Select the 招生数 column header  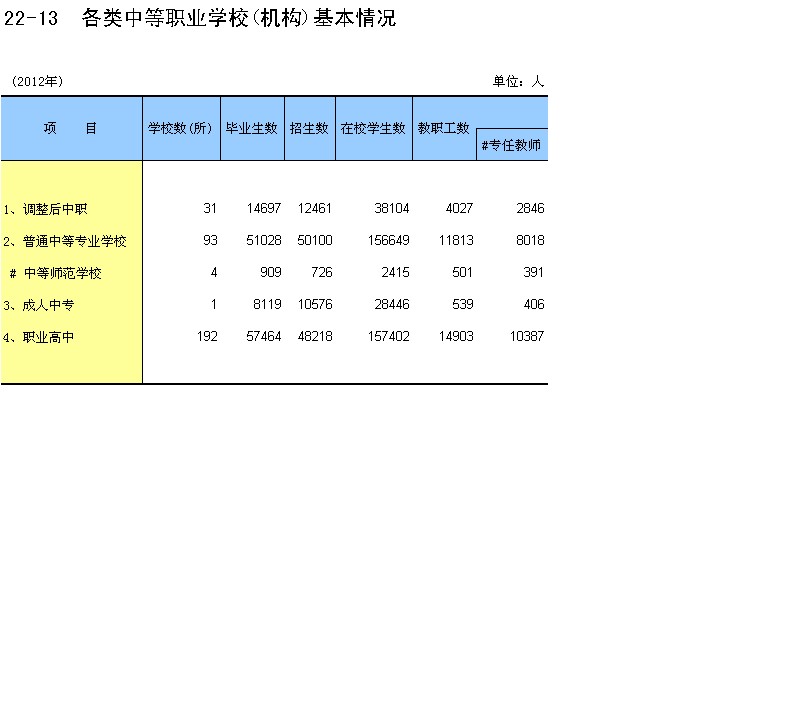pyautogui.click(x=309, y=128)
